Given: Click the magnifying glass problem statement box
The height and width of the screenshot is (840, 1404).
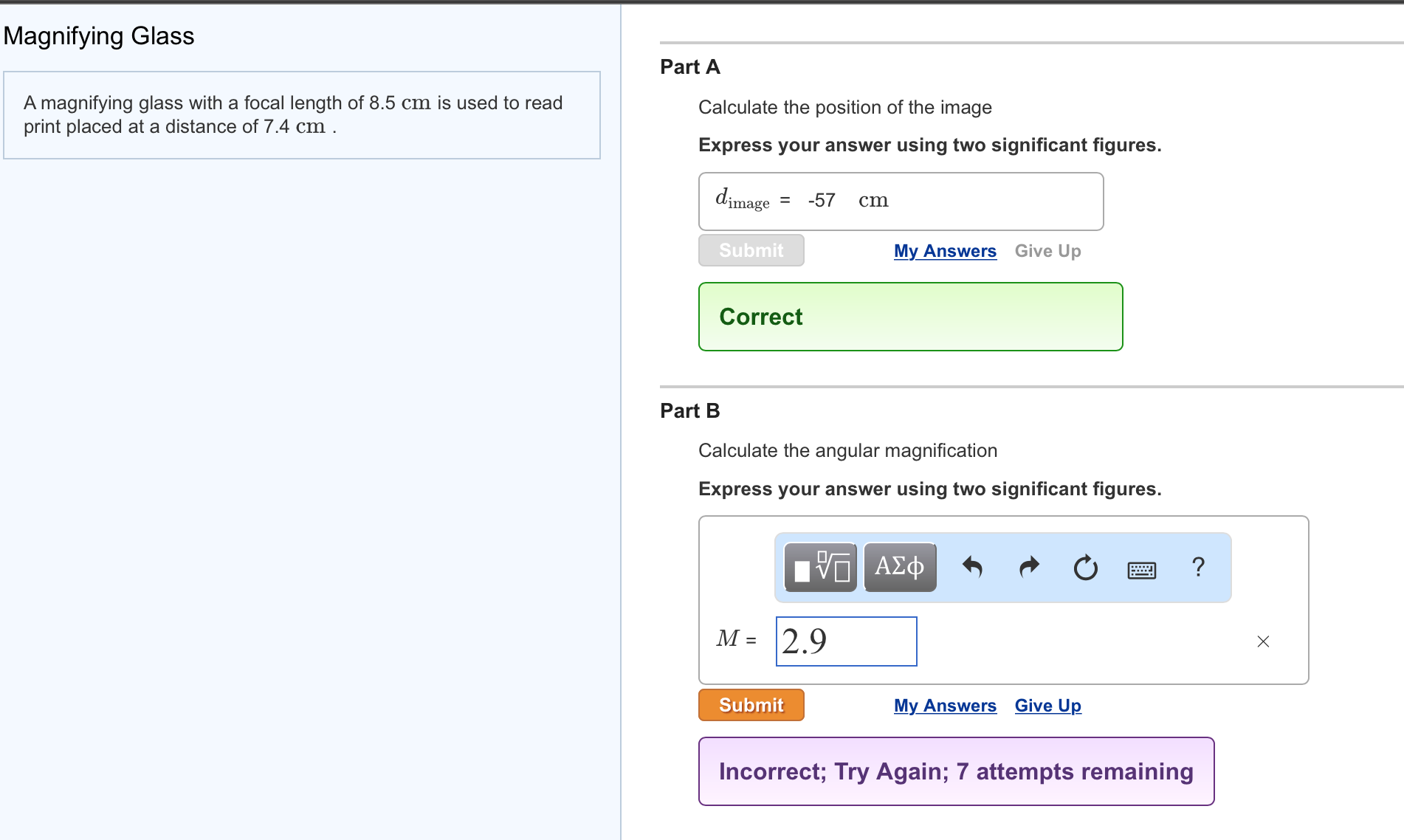Looking at the screenshot, I should pyautogui.click(x=301, y=115).
